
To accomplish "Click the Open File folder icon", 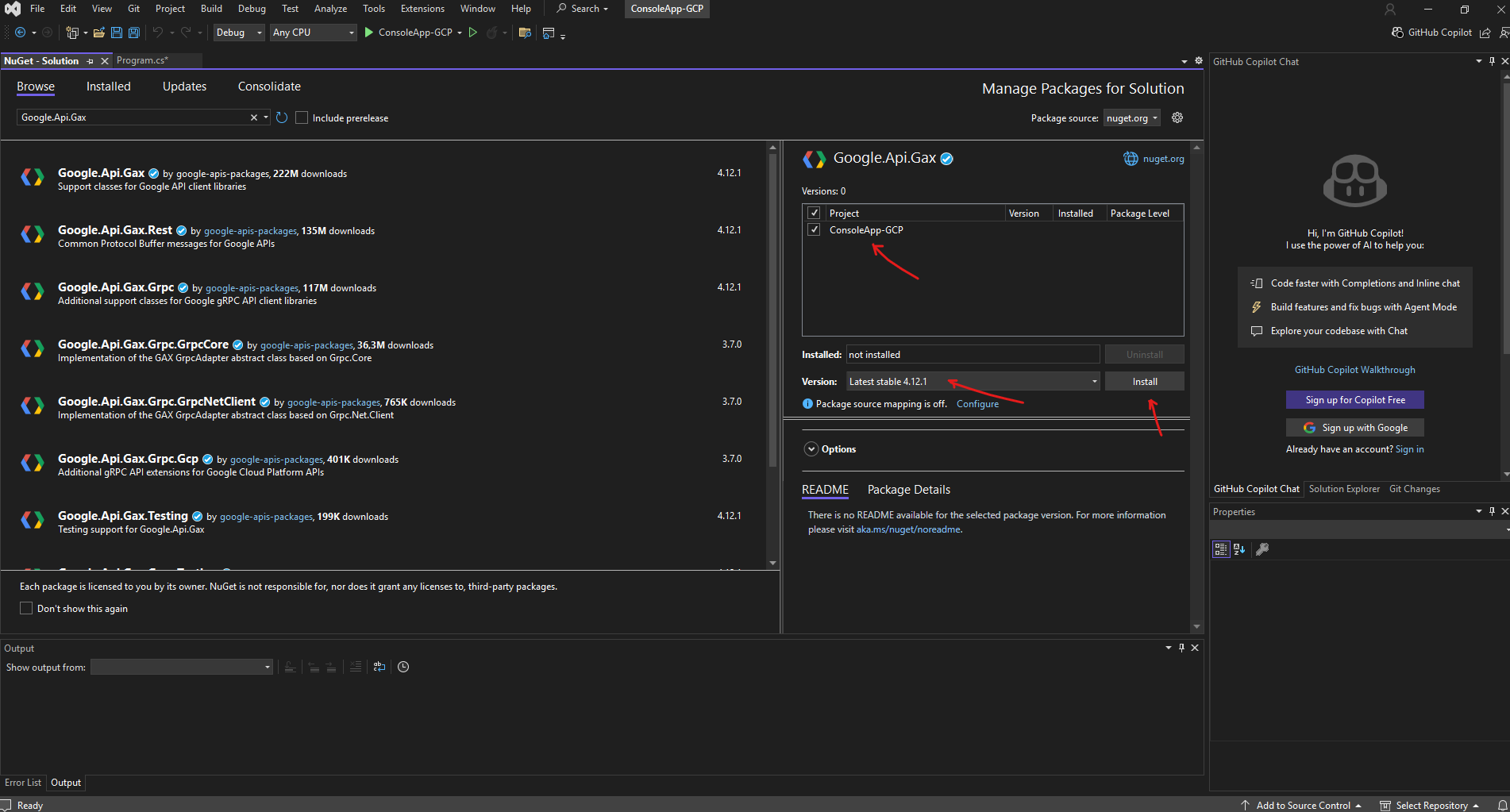I will click(99, 33).
